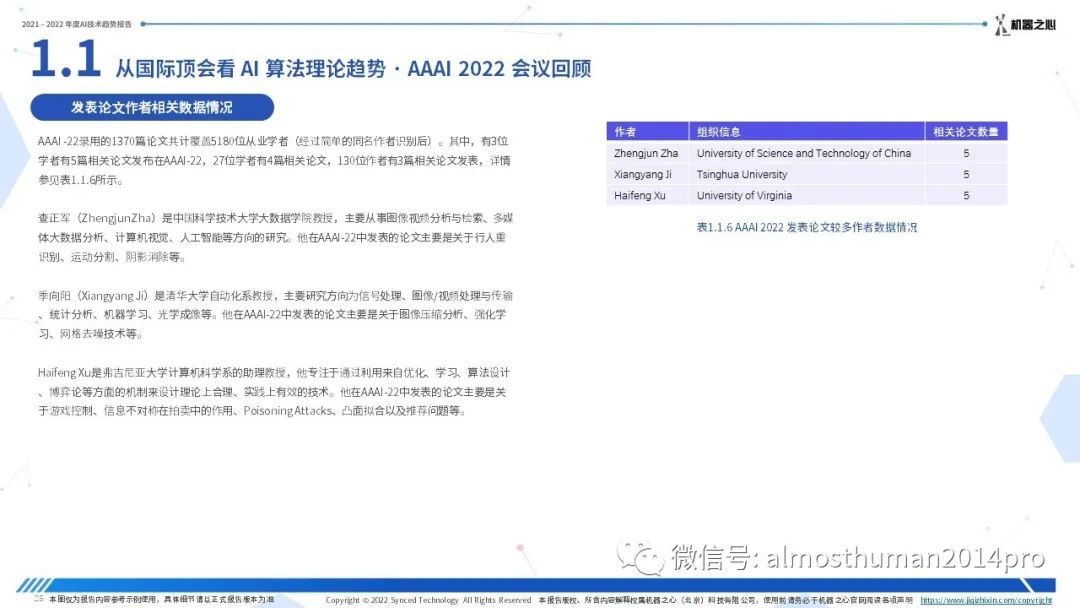Click the table caption 表1.1.6 text
1080x608 pixels.
[806, 227]
